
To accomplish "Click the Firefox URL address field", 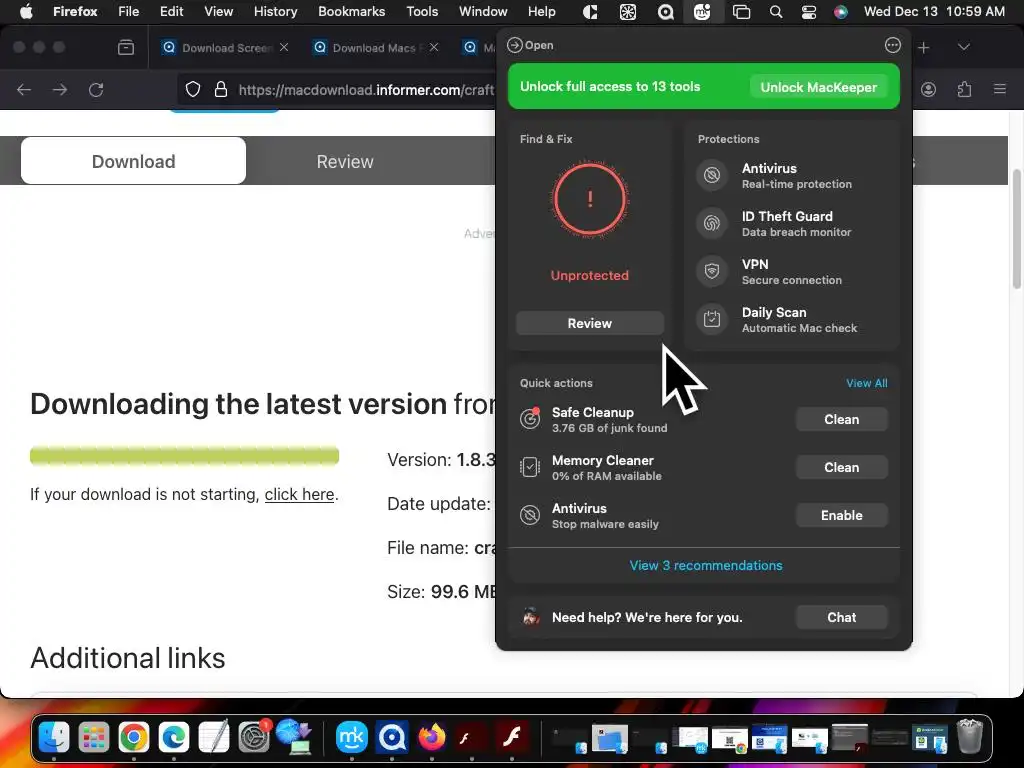I will (366, 89).
